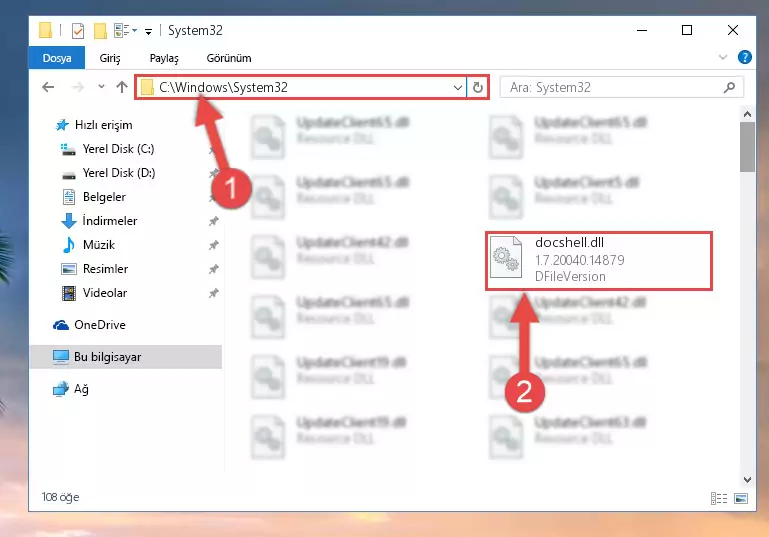Image resolution: width=769 pixels, height=537 pixels.
Task: Maximize the System32 window
Action: (687, 30)
